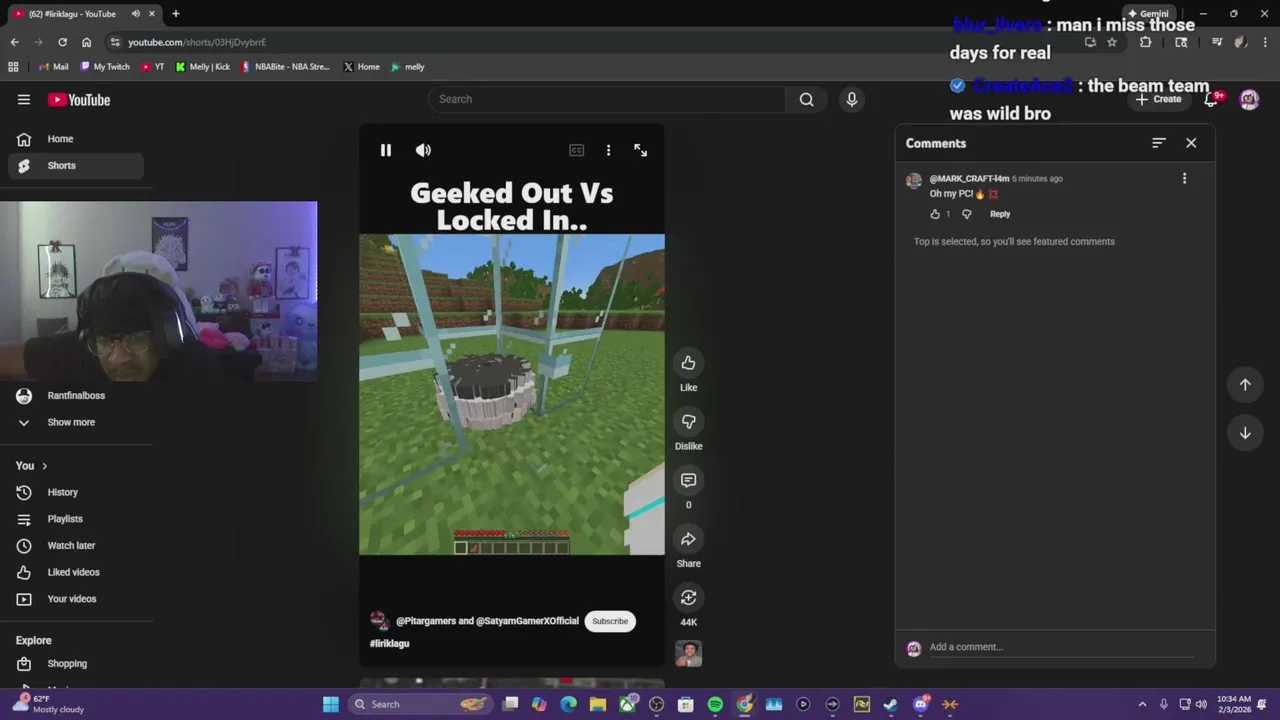Click the YouTube search magnifier button
The height and width of the screenshot is (720, 1280).
click(807, 99)
